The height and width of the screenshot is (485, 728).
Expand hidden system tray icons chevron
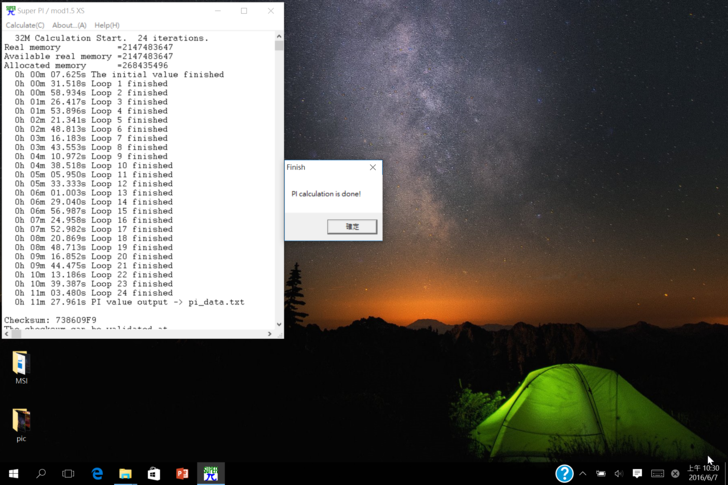coord(583,473)
